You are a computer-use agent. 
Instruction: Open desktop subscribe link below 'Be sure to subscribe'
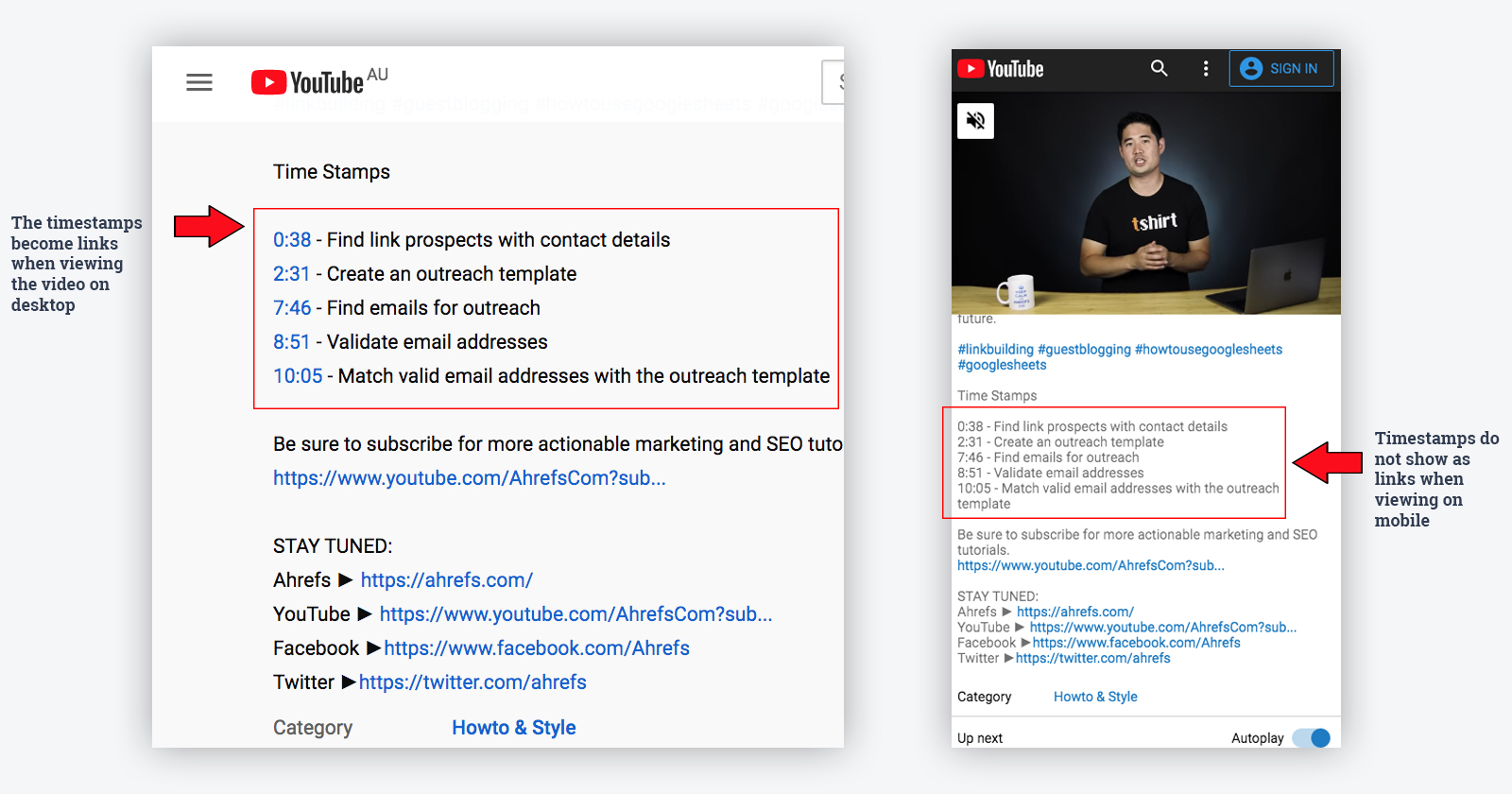pyautogui.click(x=470, y=478)
